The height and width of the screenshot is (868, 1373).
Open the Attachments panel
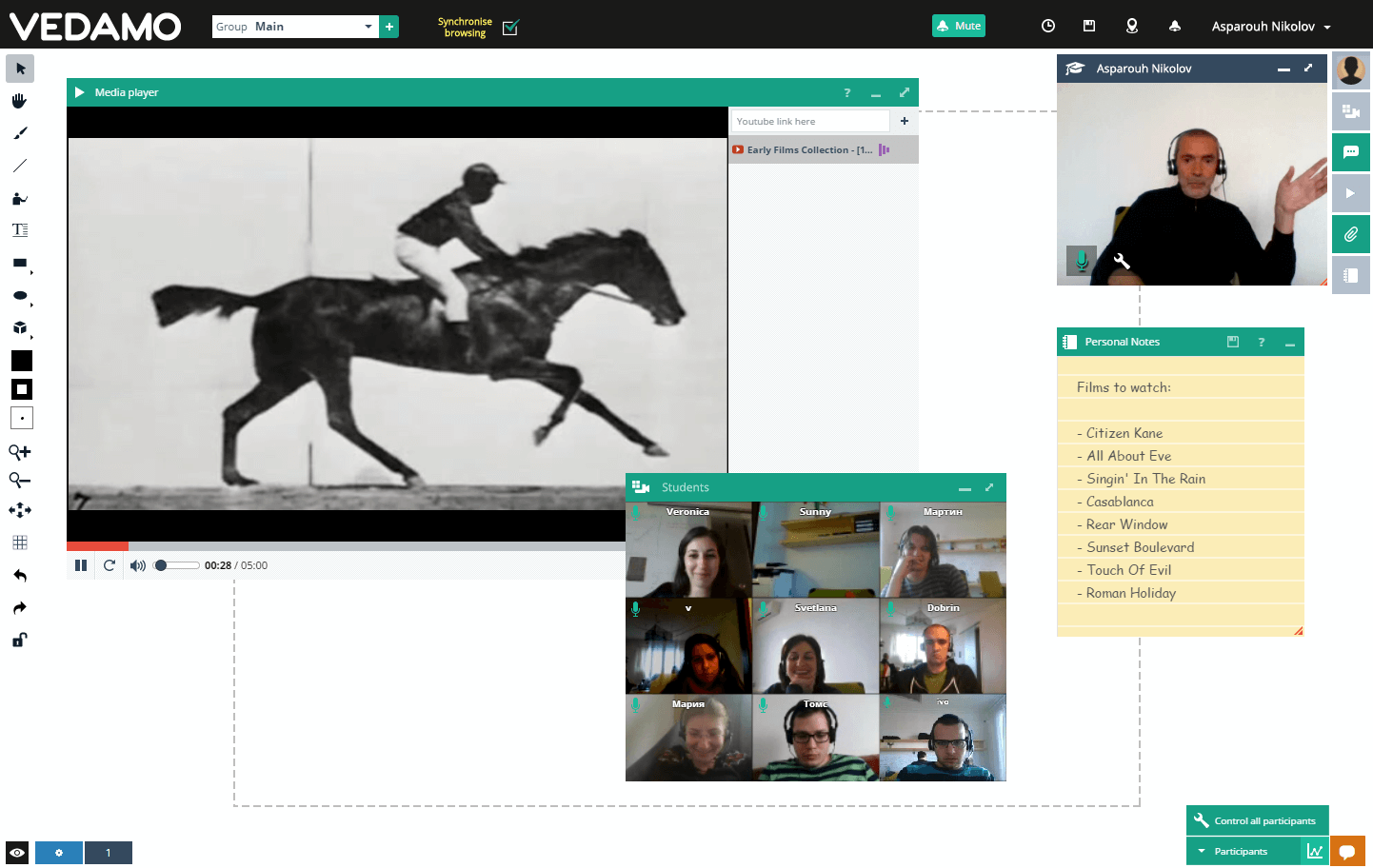pyautogui.click(x=1351, y=233)
